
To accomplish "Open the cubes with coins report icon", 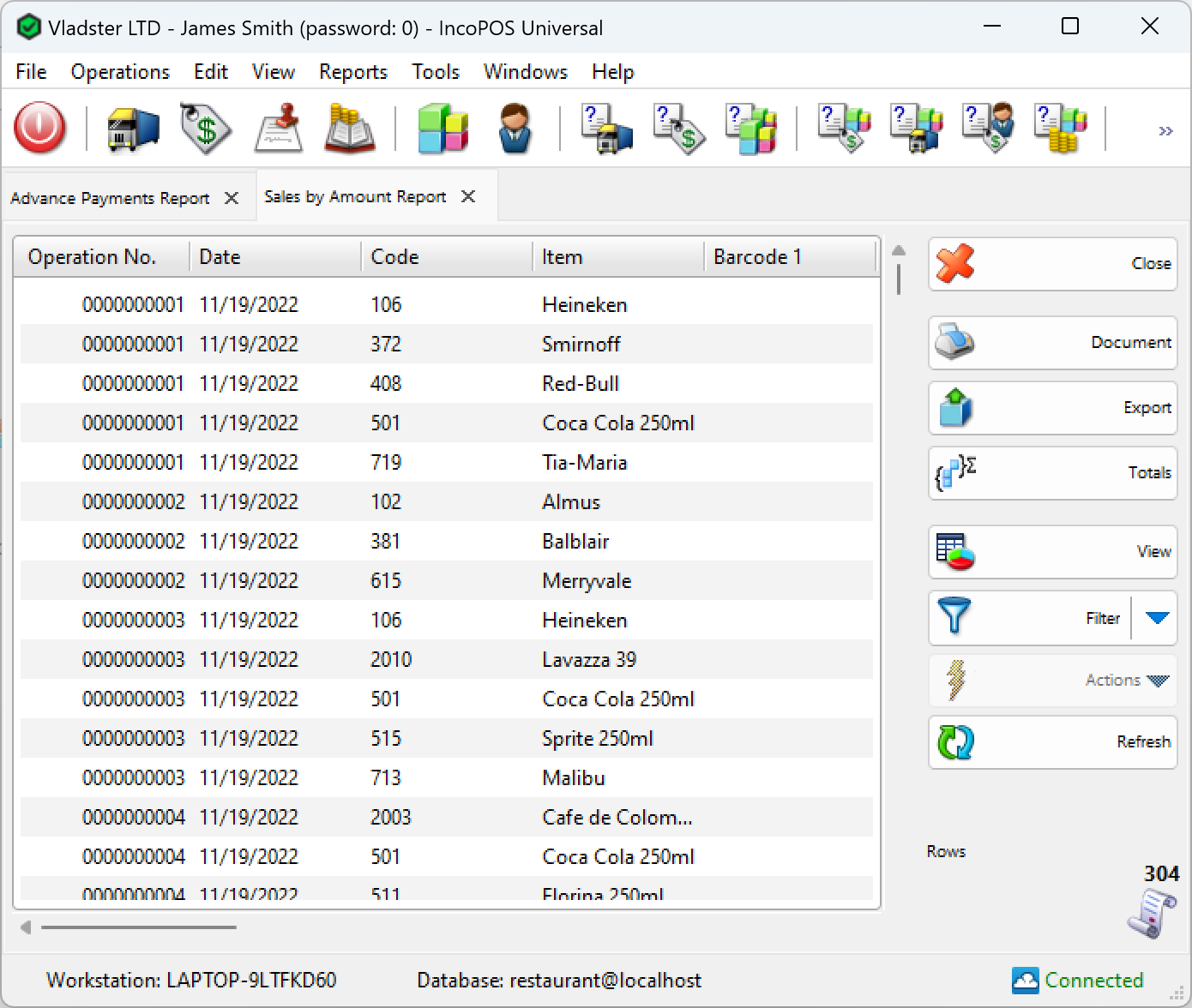I will [1061, 129].
